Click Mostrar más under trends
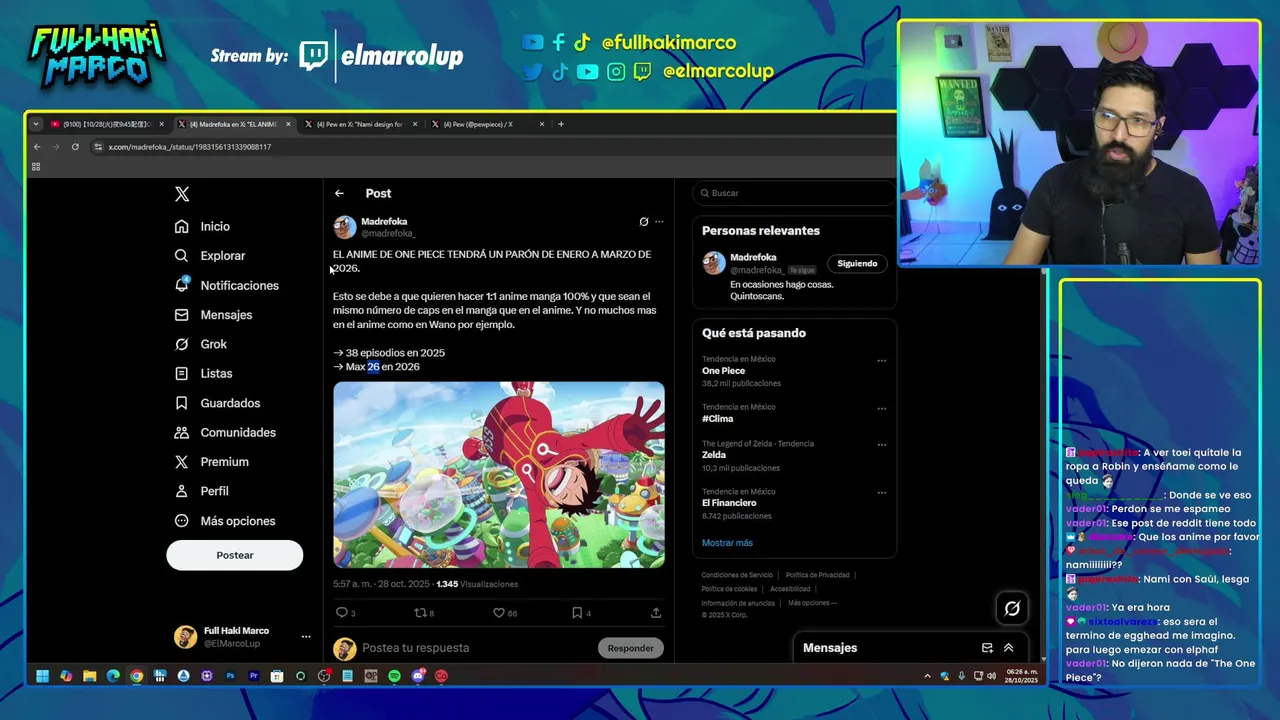 (727, 543)
